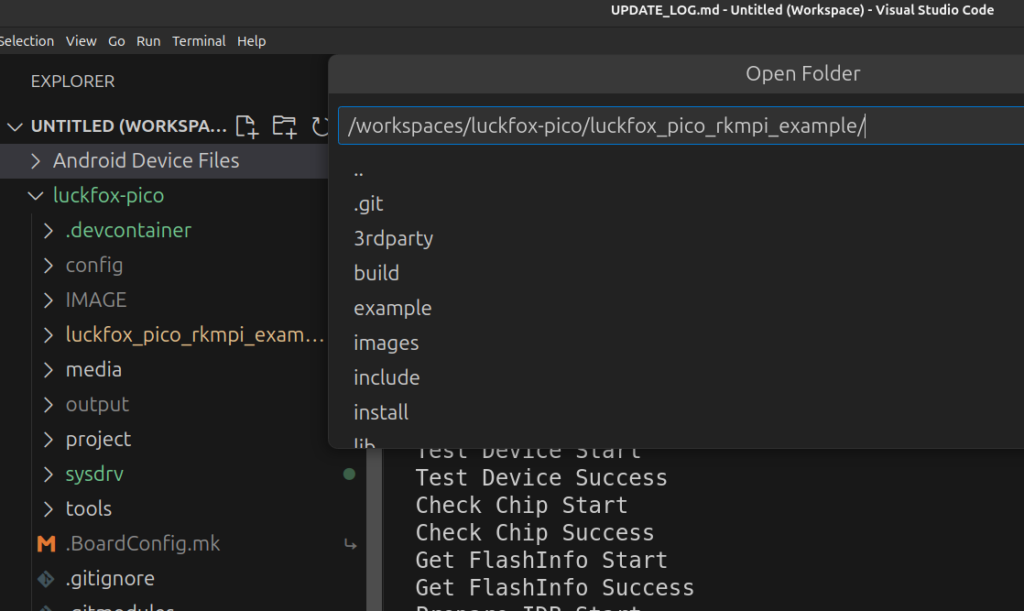Click the New Folder icon in Explorer
Image resolution: width=1024 pixels, height=611 pixels.
tap(284, 126)
